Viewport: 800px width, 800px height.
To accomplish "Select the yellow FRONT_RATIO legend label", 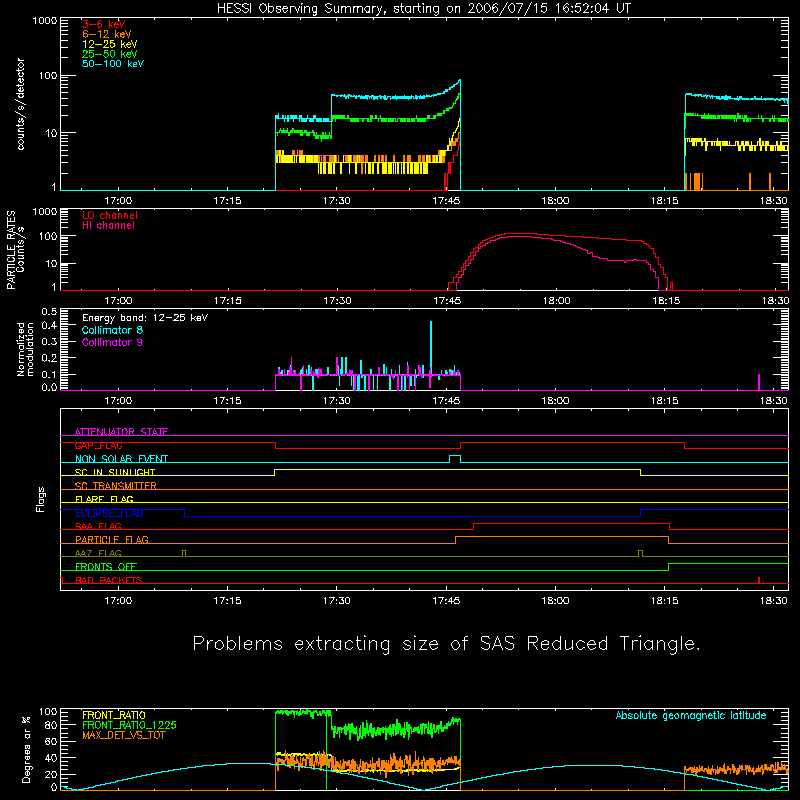I will (x=114, y=715).
